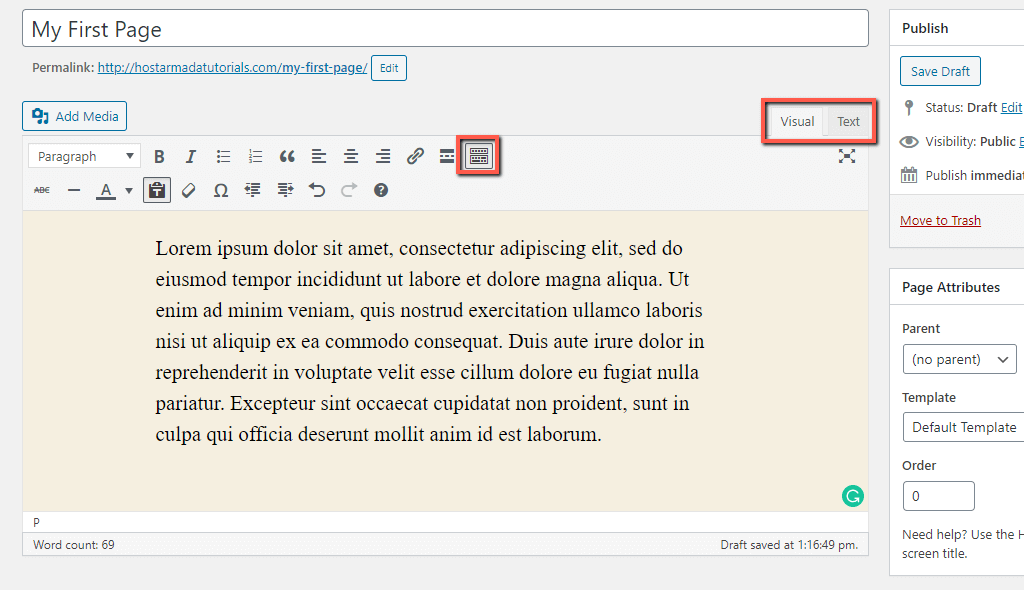Image resolution: width=1024 pixels, height=590 pixels.
Task: Switch to the Visual editor tab
Action: pyautogui.click(x=797, y=122)
